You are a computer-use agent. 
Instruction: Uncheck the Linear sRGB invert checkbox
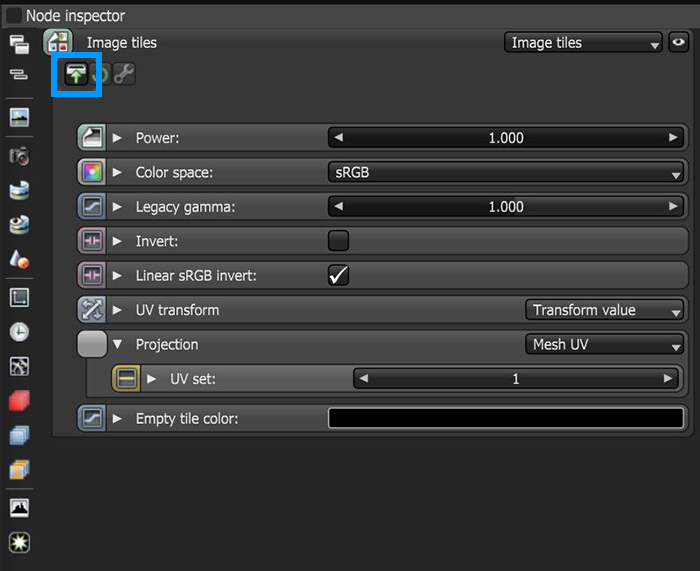(x=338, y=275)
